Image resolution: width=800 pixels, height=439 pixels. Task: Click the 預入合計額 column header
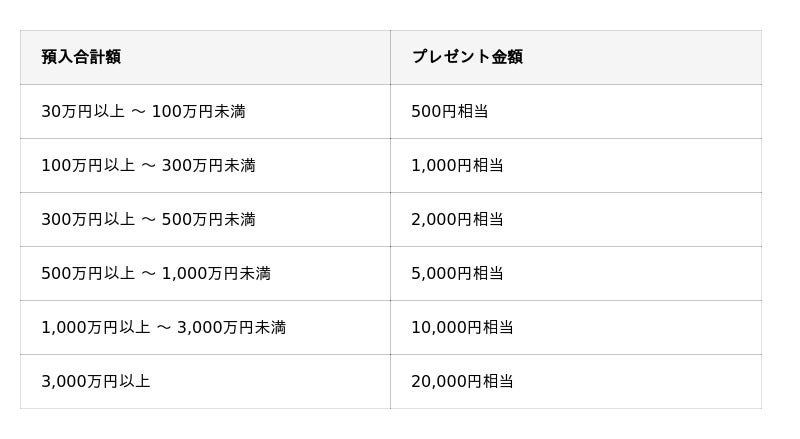[x=81, y=57]
